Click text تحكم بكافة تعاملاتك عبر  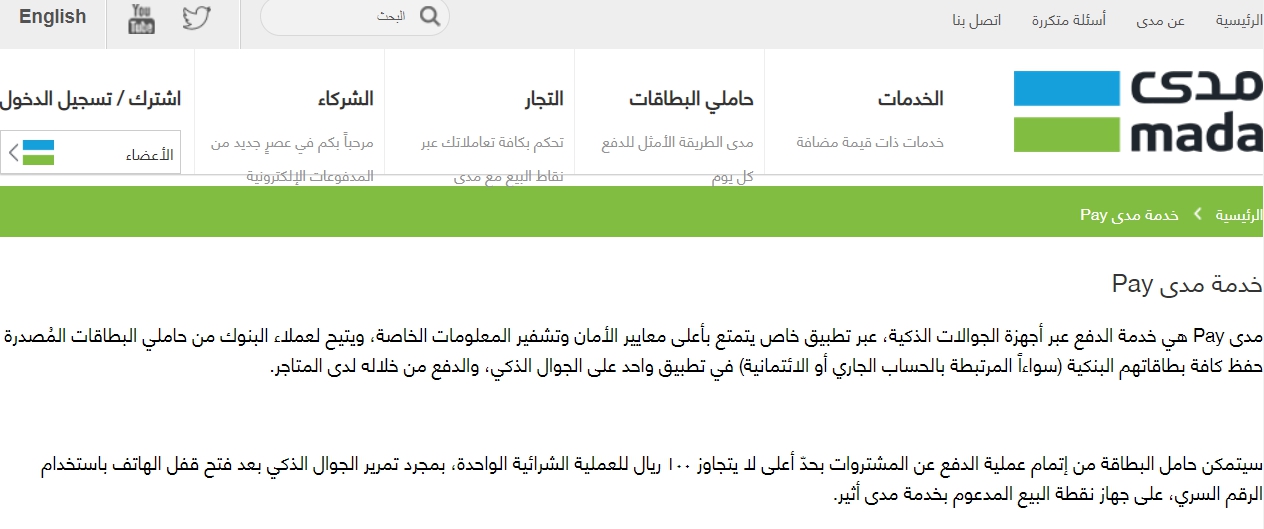click(492, 142)
